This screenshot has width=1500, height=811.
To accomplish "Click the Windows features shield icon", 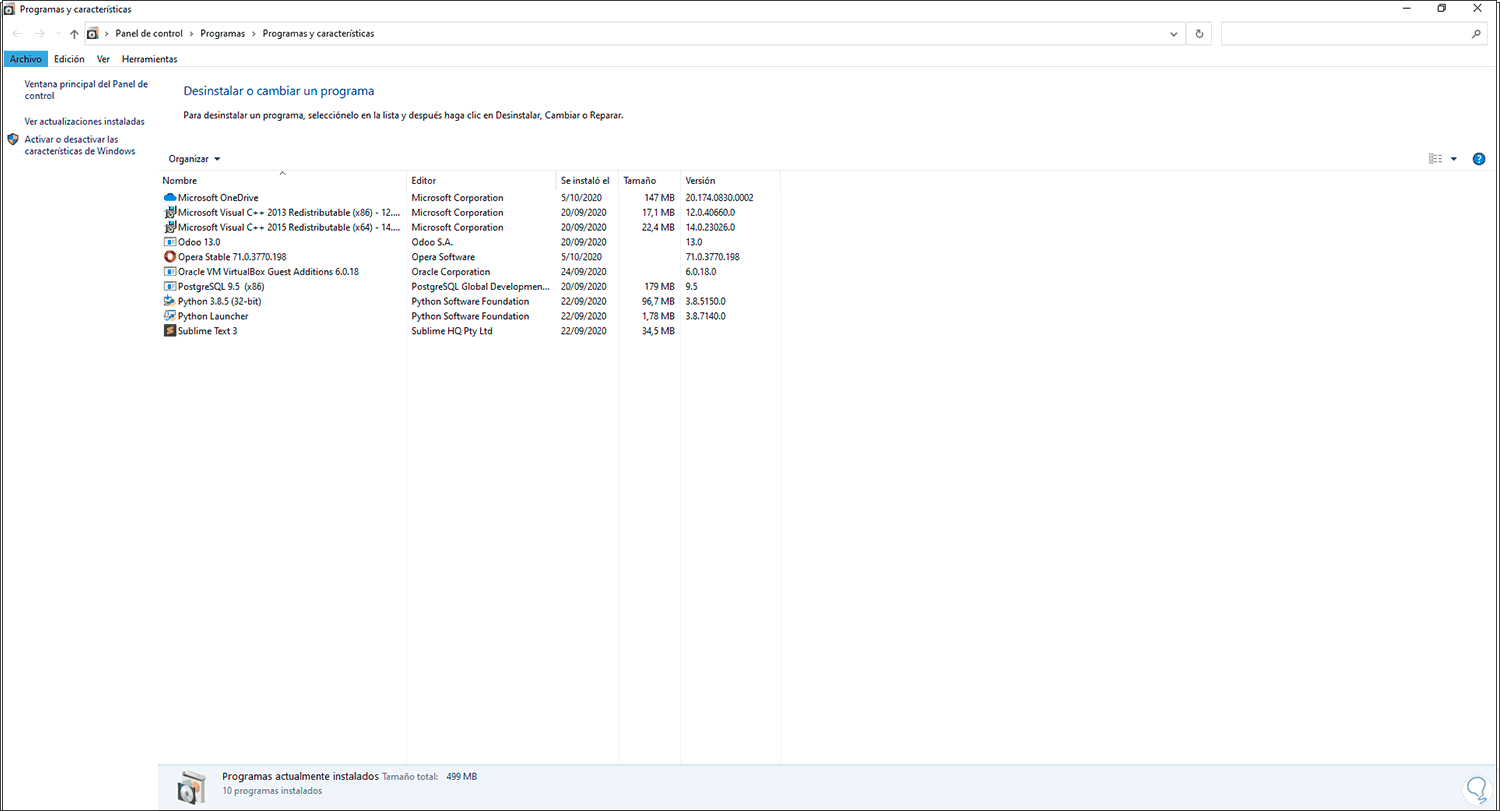I will coord(13,140).
